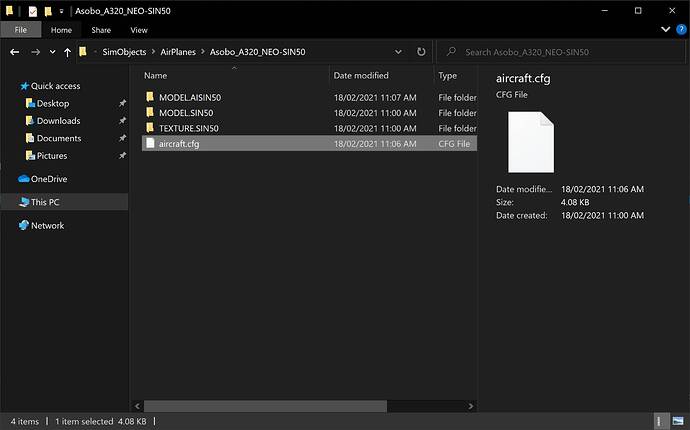The width and height of the screenshot is (690, 430).
Task: Switch to large icons view in status bar
Action: 678,421
